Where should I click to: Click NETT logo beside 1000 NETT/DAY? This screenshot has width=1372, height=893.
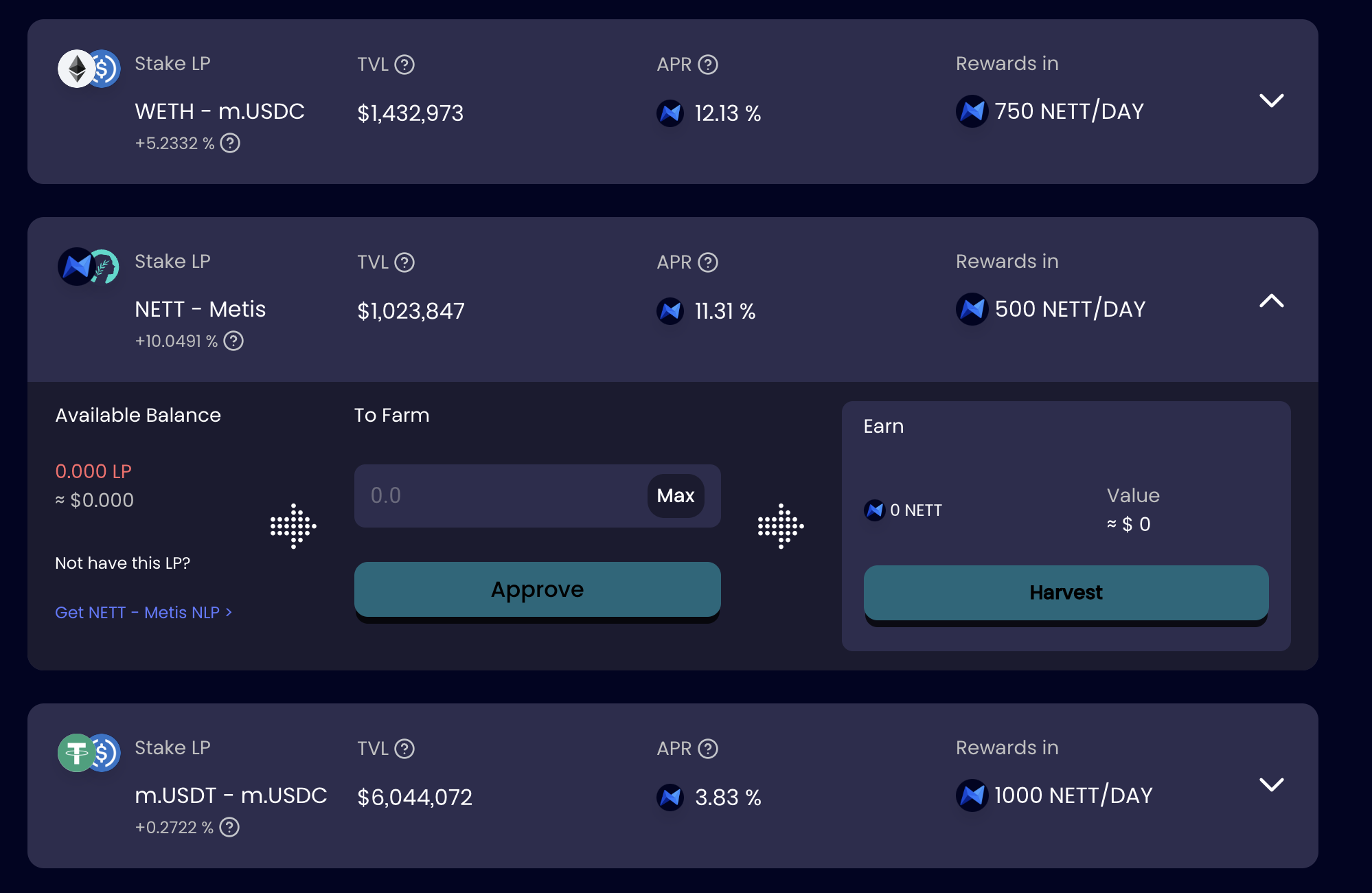pos(972,795)
